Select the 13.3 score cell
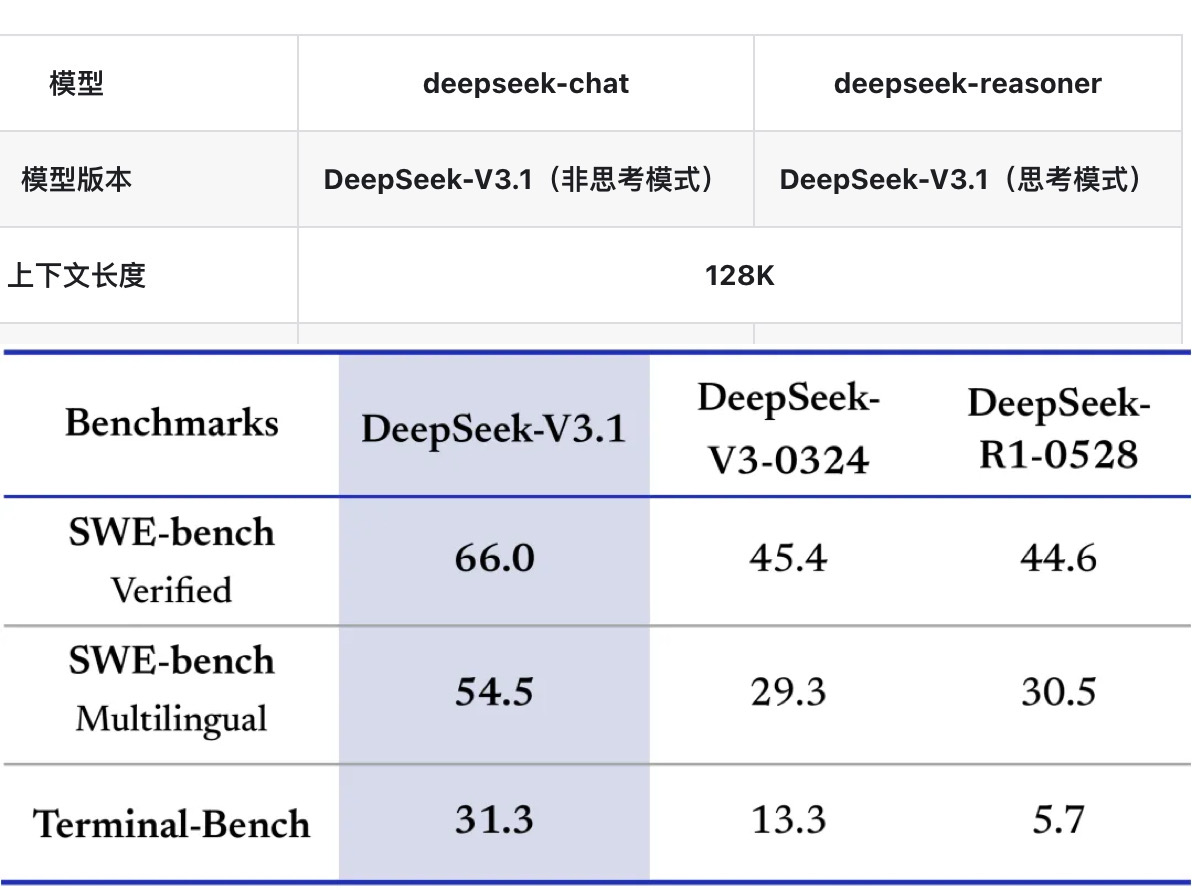Image resolution: width=1192 pixels, height=890 pixels. [788, 819]
